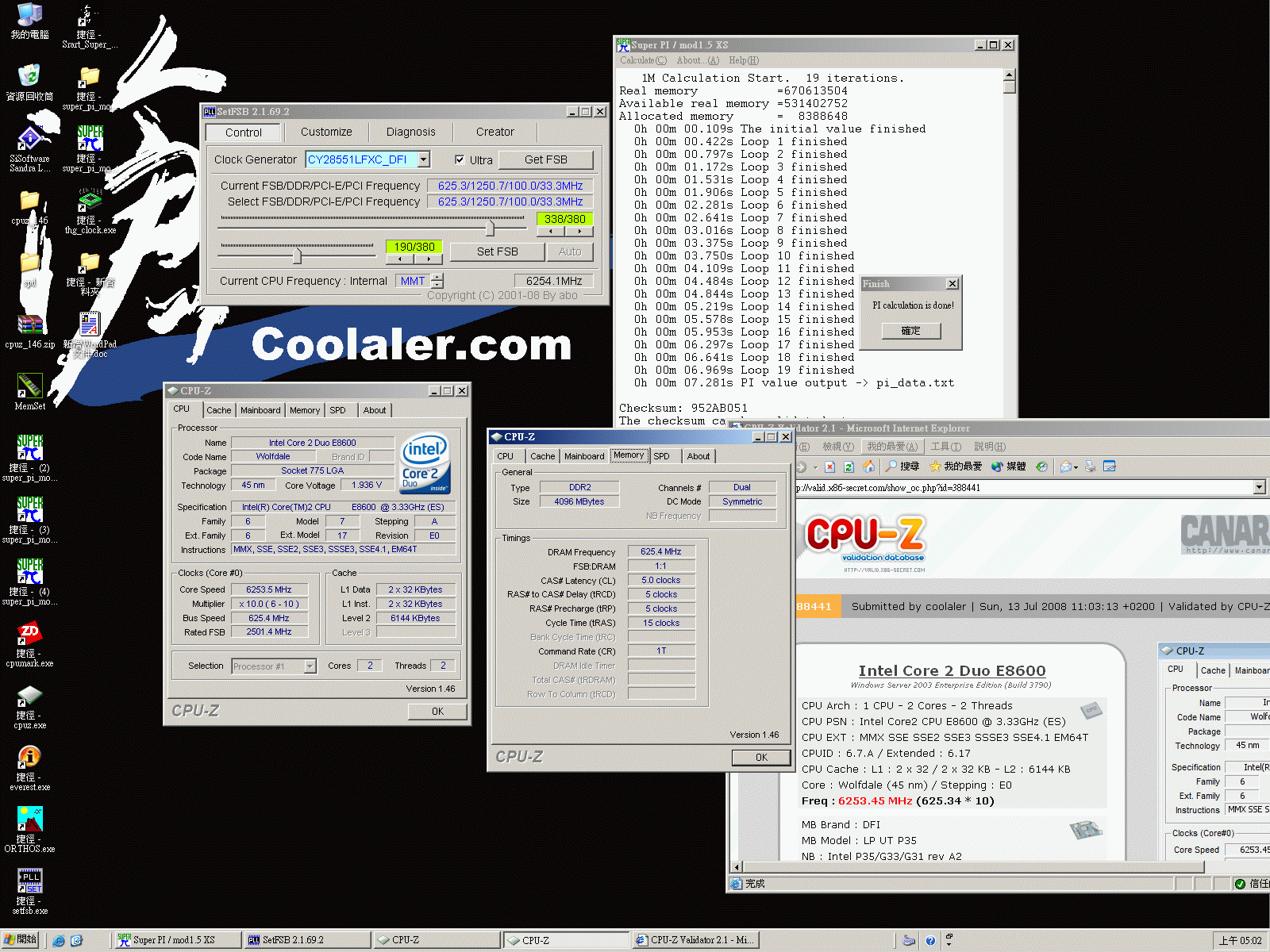The image size is (1270, 952).
Task: Open Favorites (我的最愛) star toolbar button in IE
Action: (x=956, y=466)
